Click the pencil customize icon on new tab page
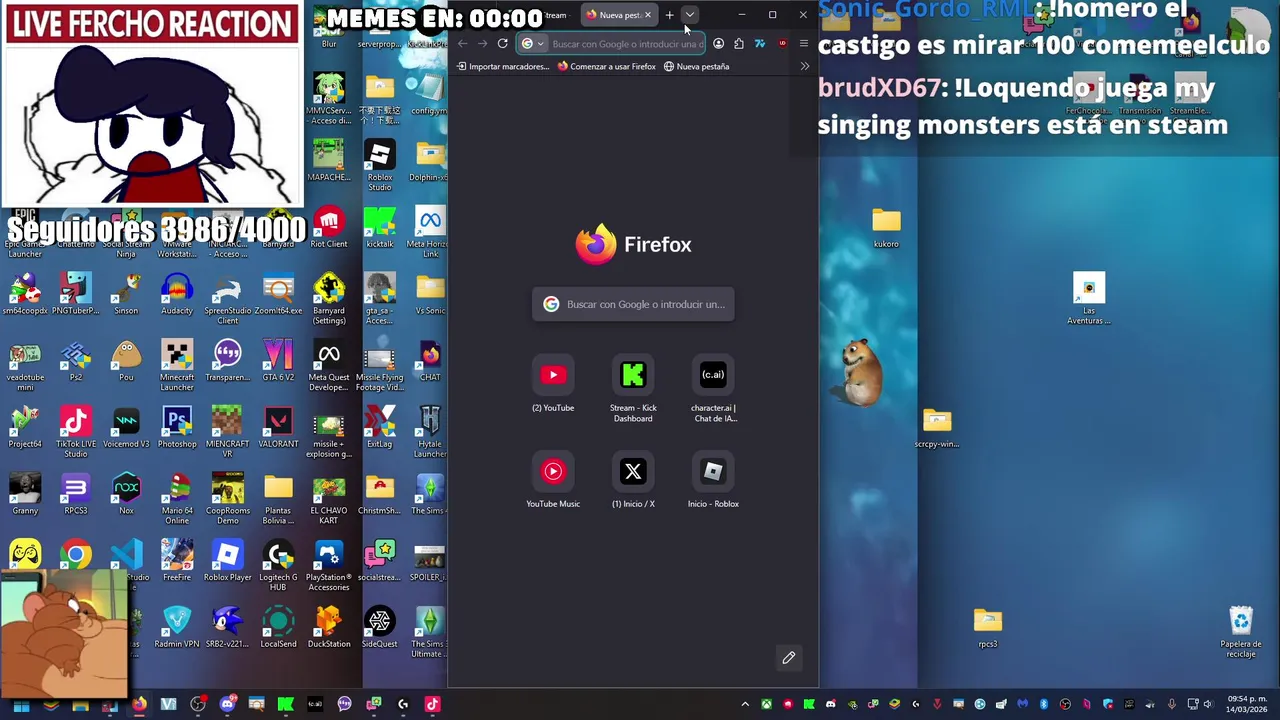The width and height of the screenshot is (1280, 720). click(788, 657)
